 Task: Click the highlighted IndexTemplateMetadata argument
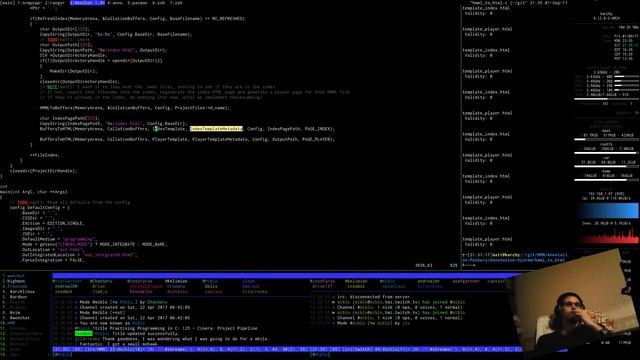tap(216, 129)
